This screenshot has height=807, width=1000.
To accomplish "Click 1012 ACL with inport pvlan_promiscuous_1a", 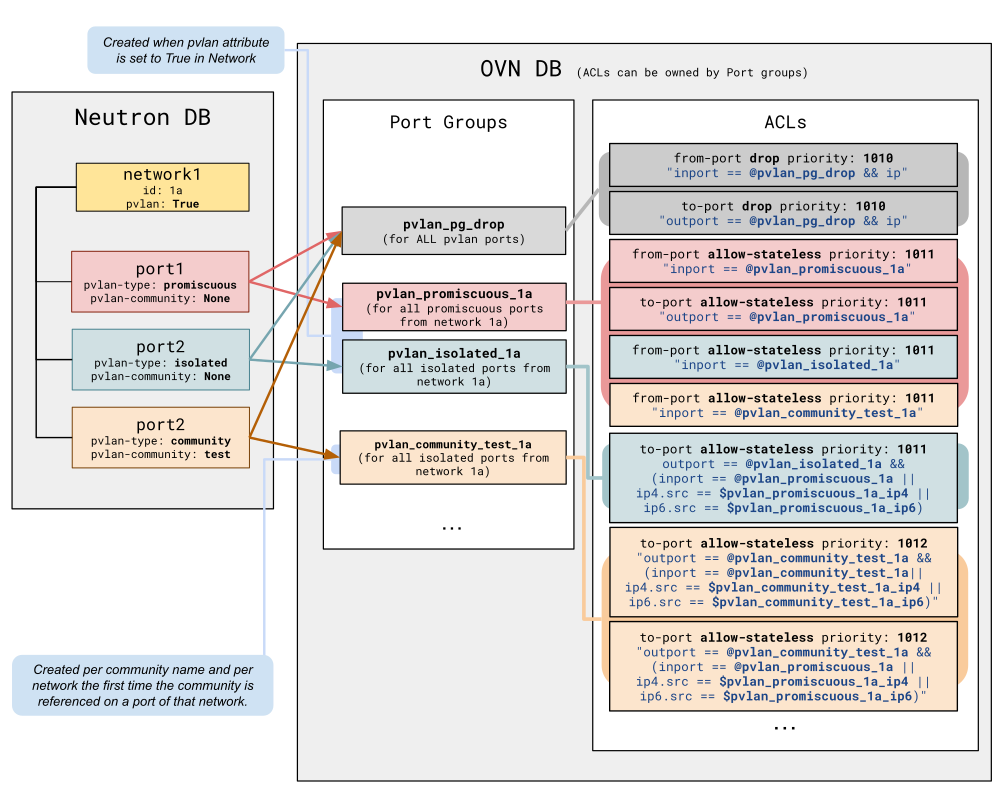I will point(783,666).
